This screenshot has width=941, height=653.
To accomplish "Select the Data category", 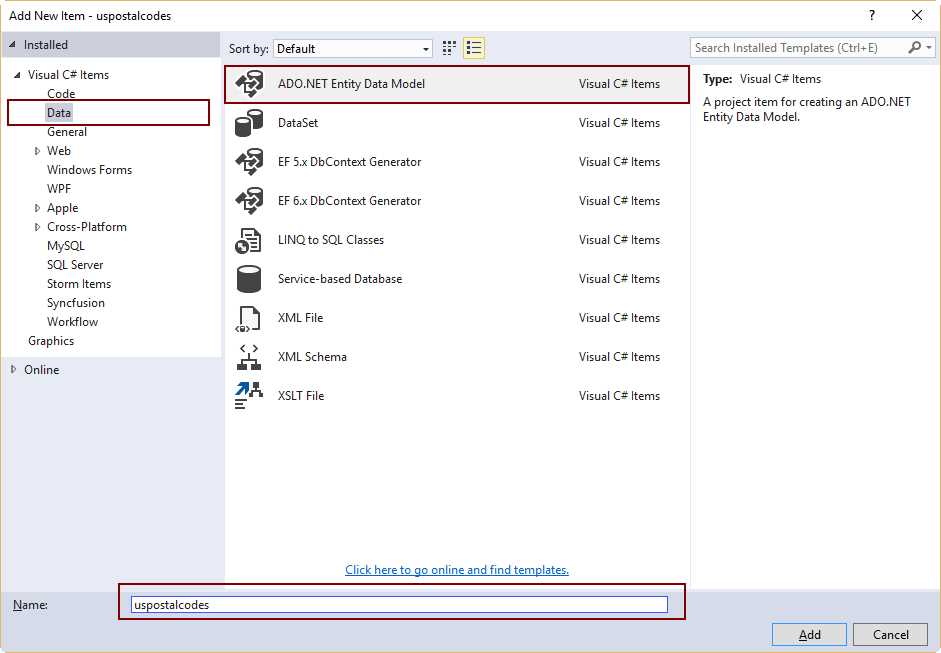I will pyautogui.click(x=59, y=112).
